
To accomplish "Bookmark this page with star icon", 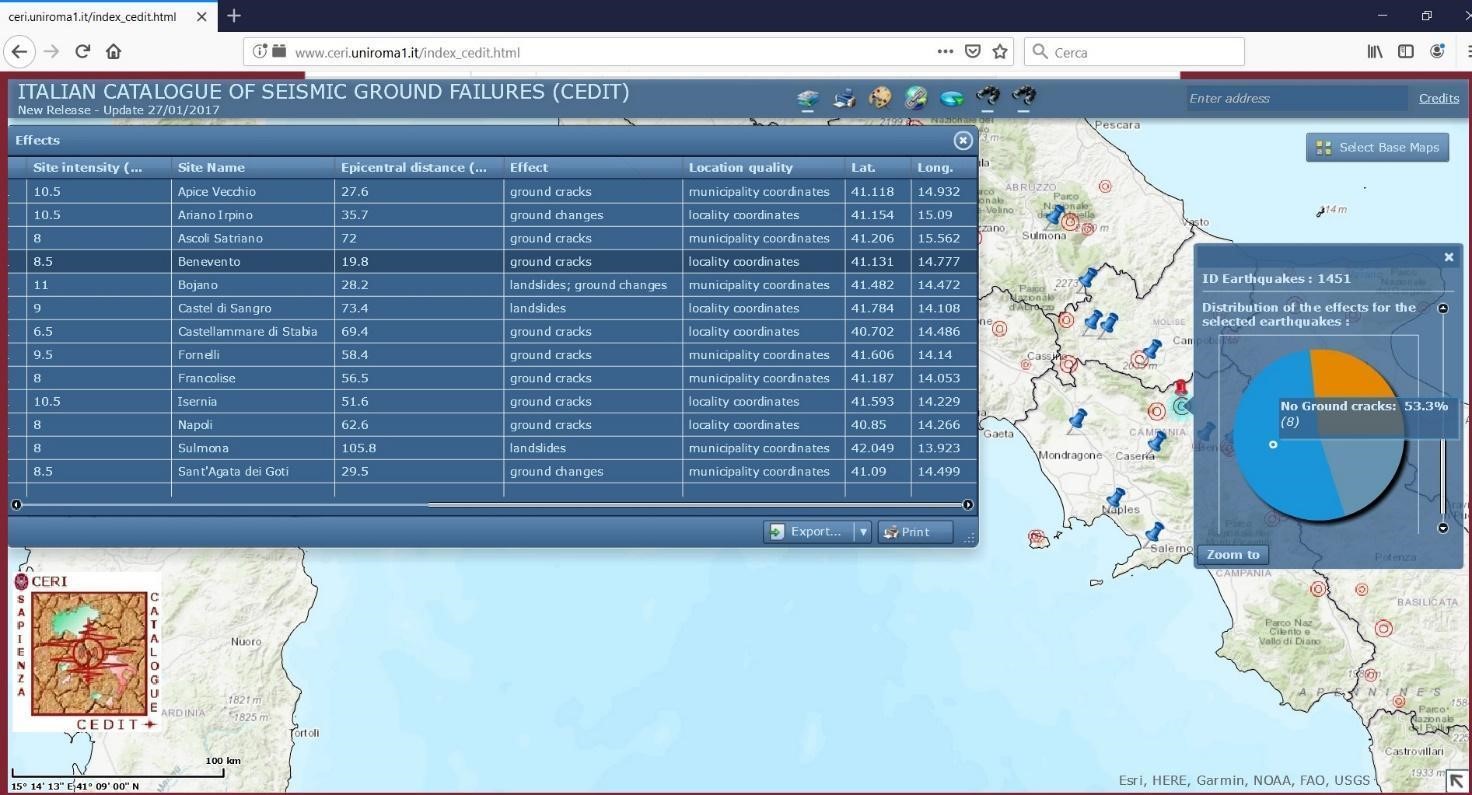I will click(x=1000, y=52).
